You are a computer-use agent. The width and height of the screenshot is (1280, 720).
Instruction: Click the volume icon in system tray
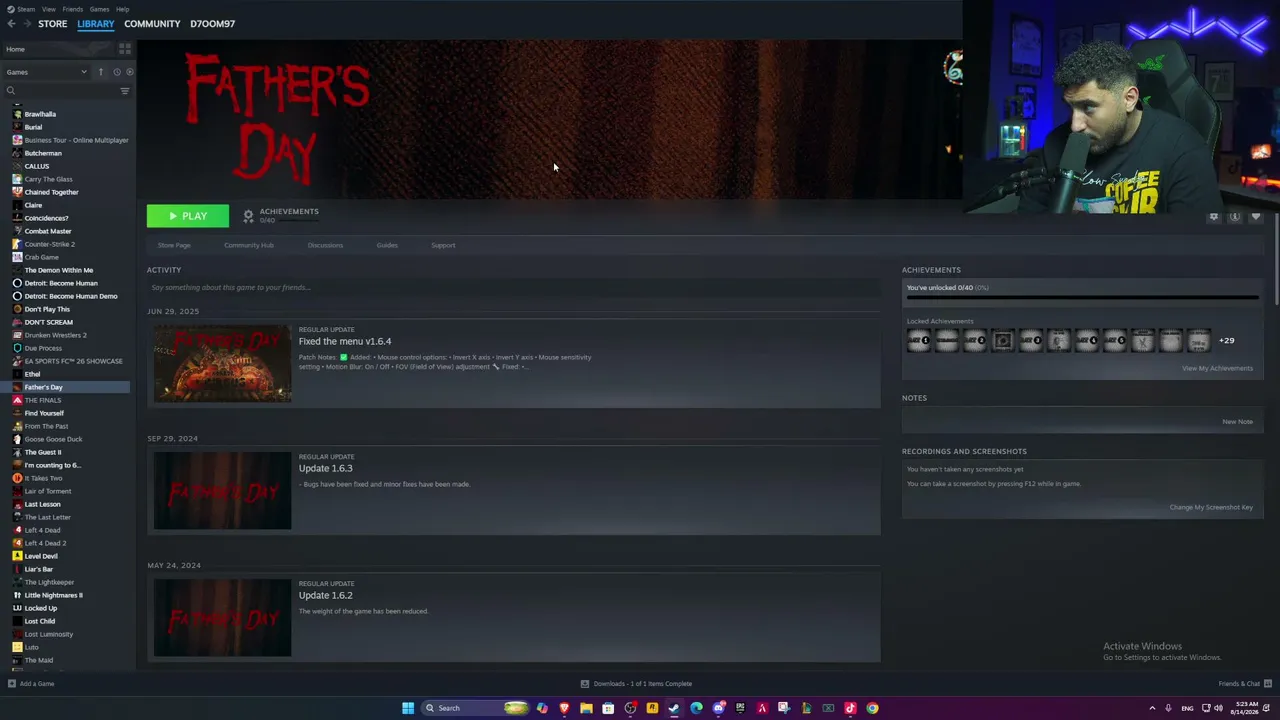[1218, 708]
